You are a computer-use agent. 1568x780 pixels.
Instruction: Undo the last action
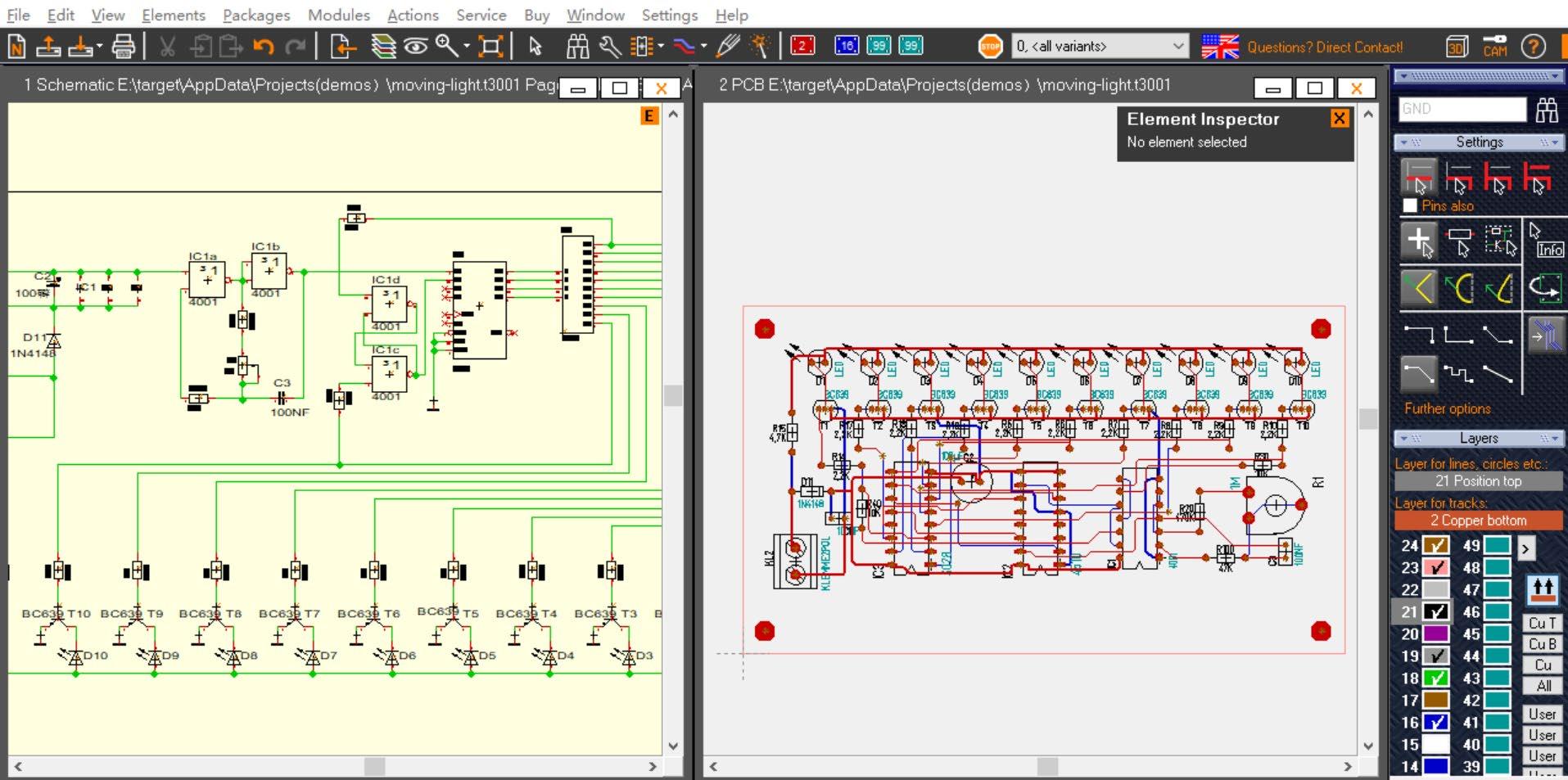pyautogui.click(x=263, y=47)
